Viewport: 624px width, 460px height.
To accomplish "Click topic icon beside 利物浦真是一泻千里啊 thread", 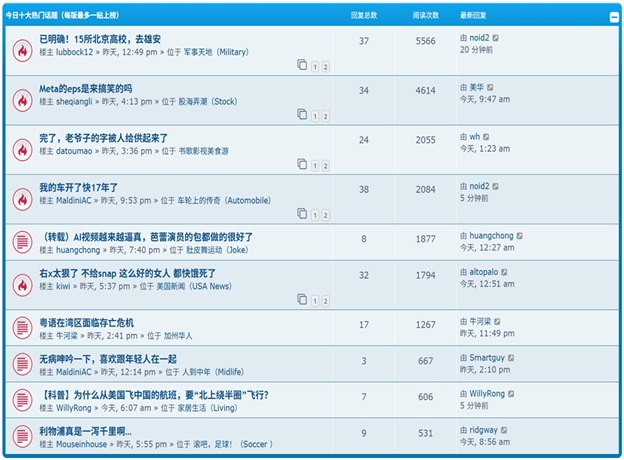I will click(21, 435).
